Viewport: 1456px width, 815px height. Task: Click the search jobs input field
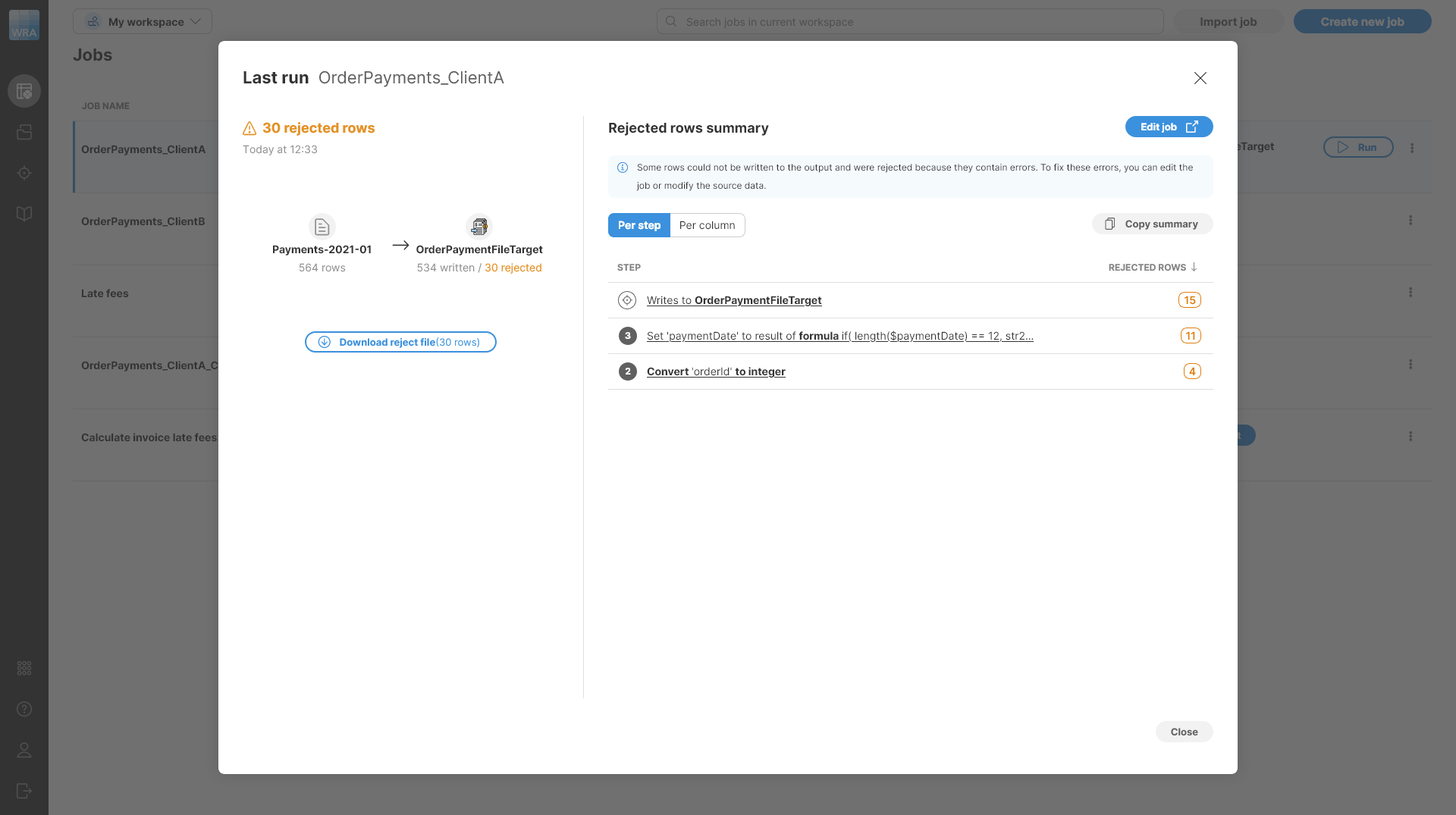click(x=909, y=21)
